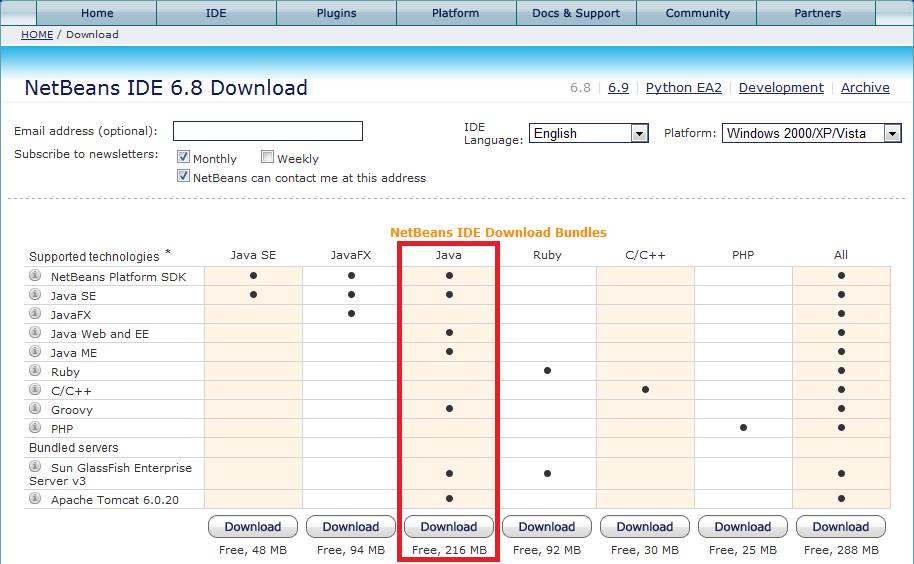This screenshot has height=564, width=914.
Task: Click info icon beside JavaFX row
Action: pyautogui.click(x=35, y=313)
